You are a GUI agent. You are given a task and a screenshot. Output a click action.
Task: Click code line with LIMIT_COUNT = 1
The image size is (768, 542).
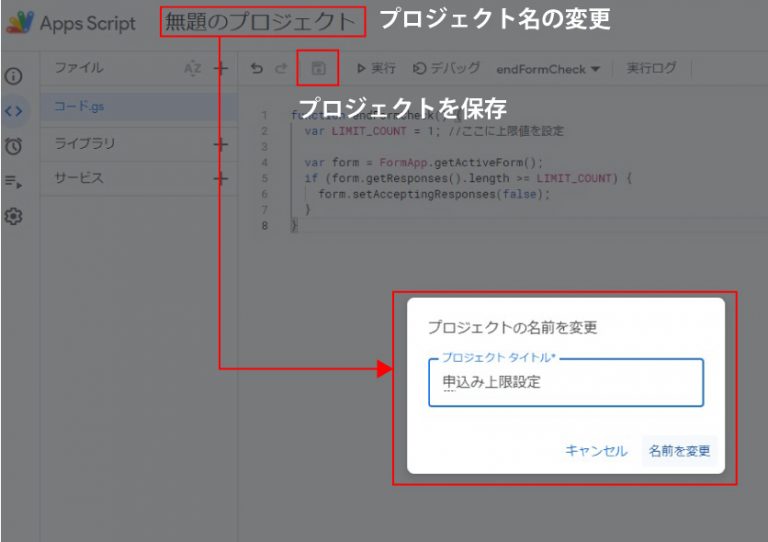tap(434, 131)
